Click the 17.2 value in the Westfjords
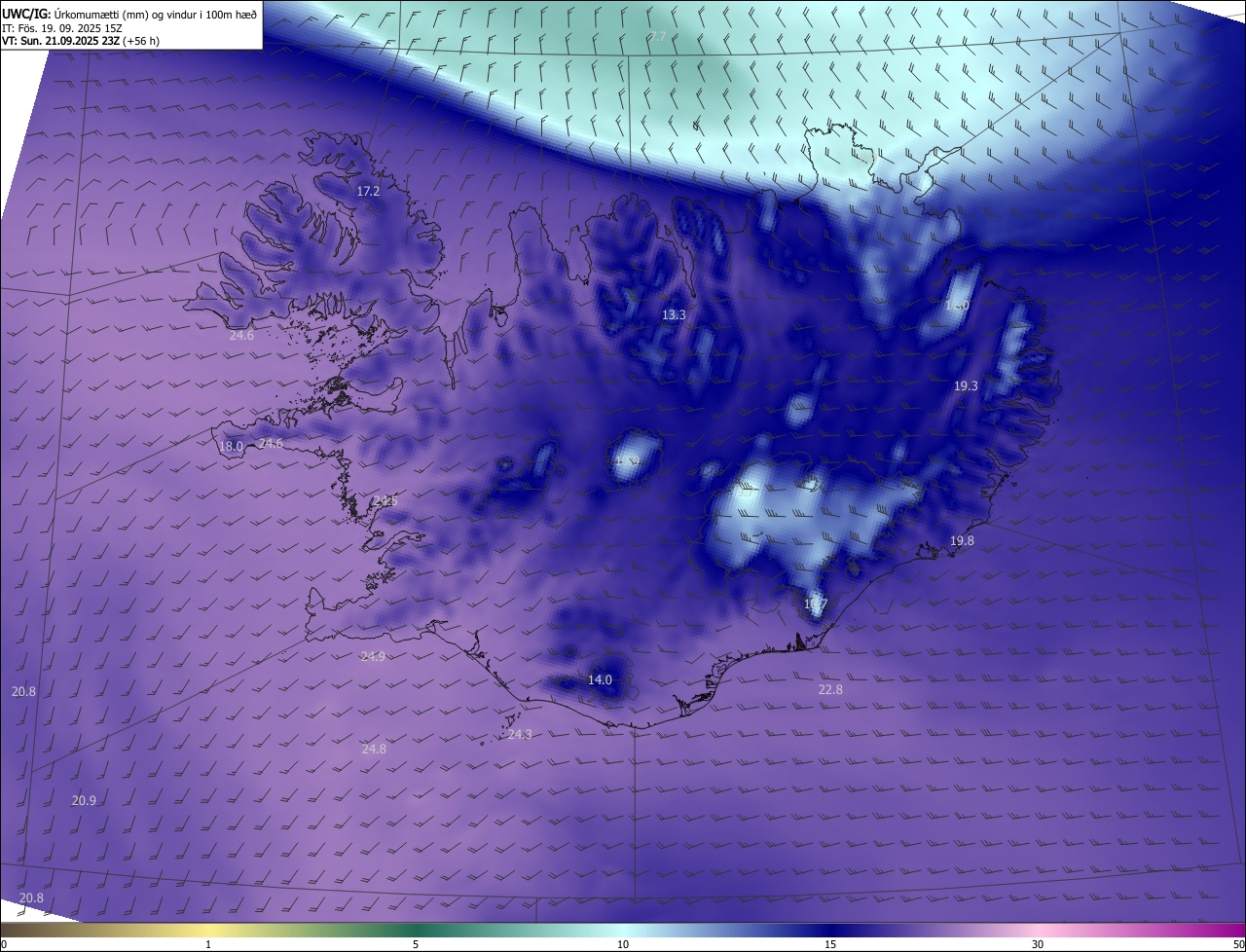The width and height of the screenshot is (1246, 952). coord(368,192)
